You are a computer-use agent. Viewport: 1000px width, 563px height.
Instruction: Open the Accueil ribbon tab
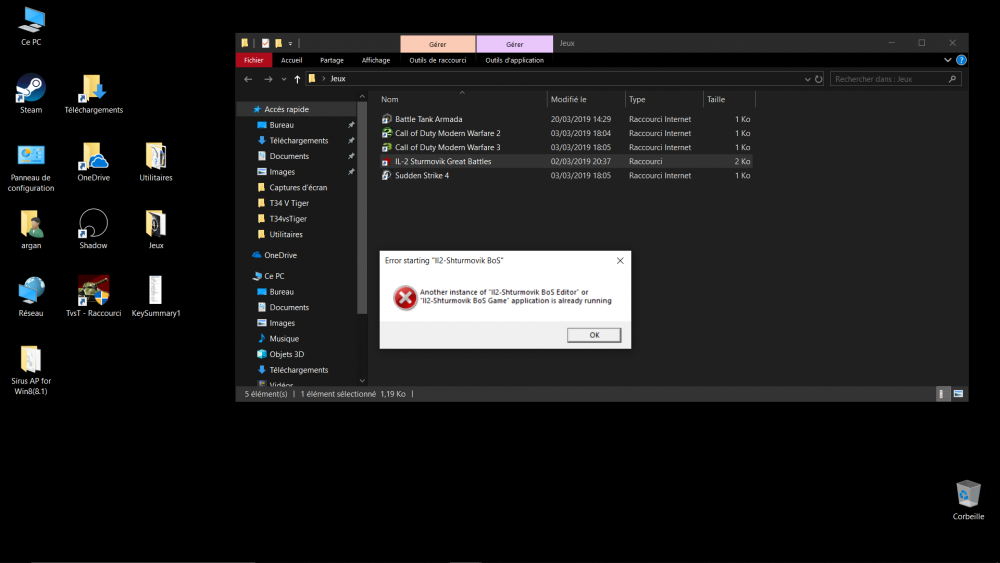[x=291, y=60]
